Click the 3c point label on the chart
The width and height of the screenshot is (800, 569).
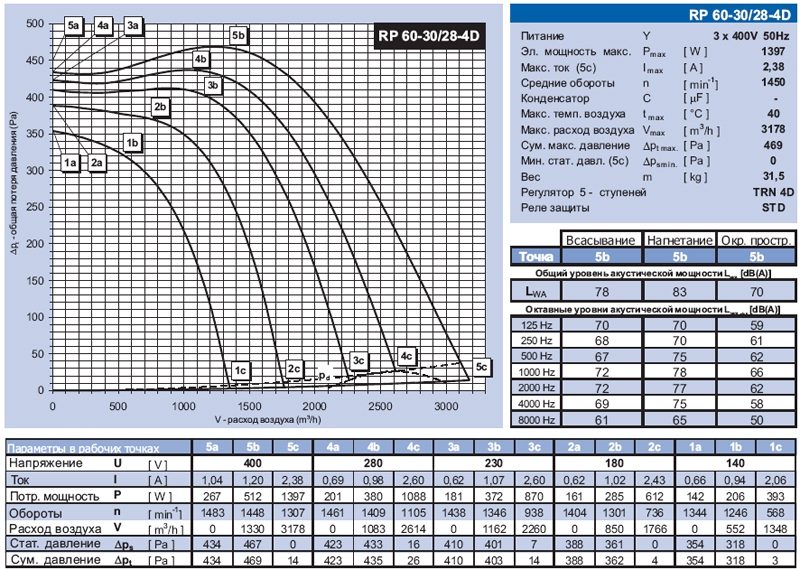[359, 360]
